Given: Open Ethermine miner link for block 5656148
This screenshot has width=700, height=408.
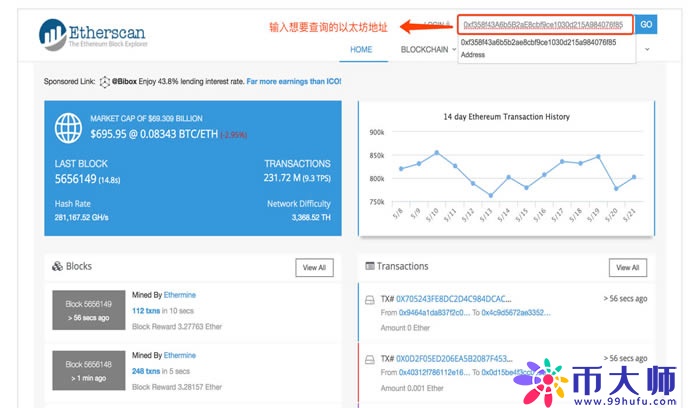Looking at the screenshot, I should pos(179,355).
